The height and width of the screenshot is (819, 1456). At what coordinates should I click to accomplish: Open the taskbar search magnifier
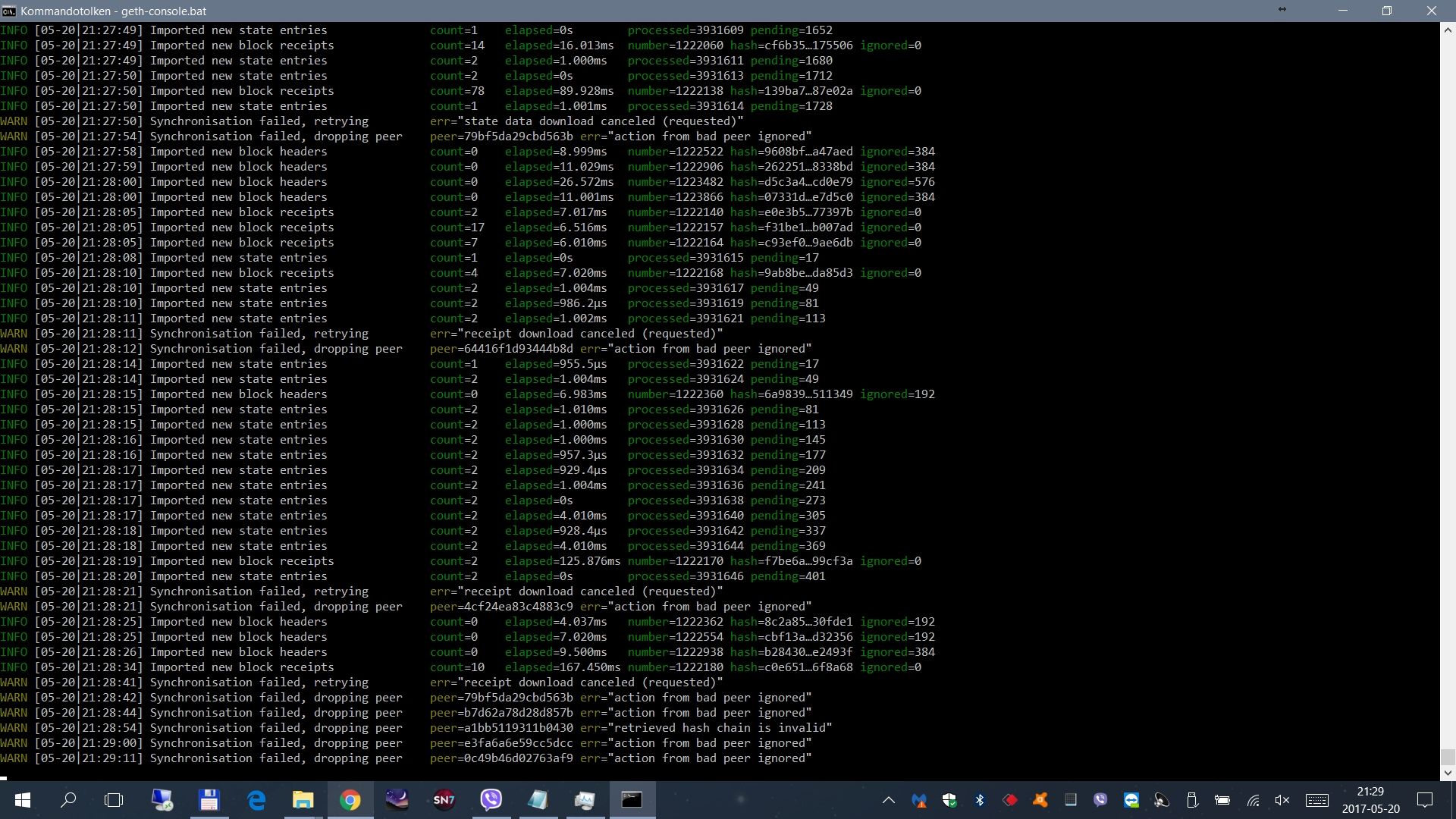(68, 800)
